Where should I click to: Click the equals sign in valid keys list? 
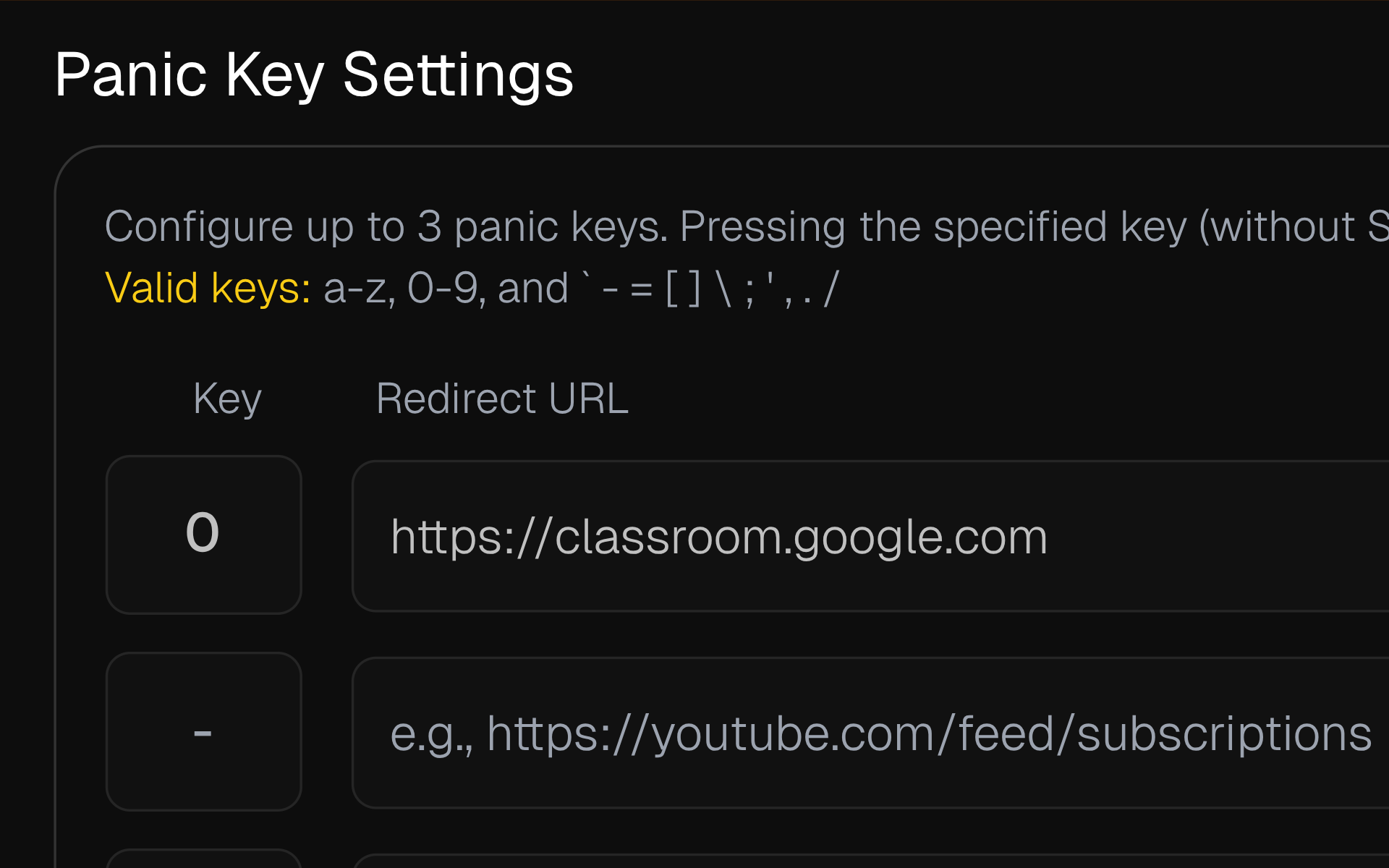(x=641, y=289)
